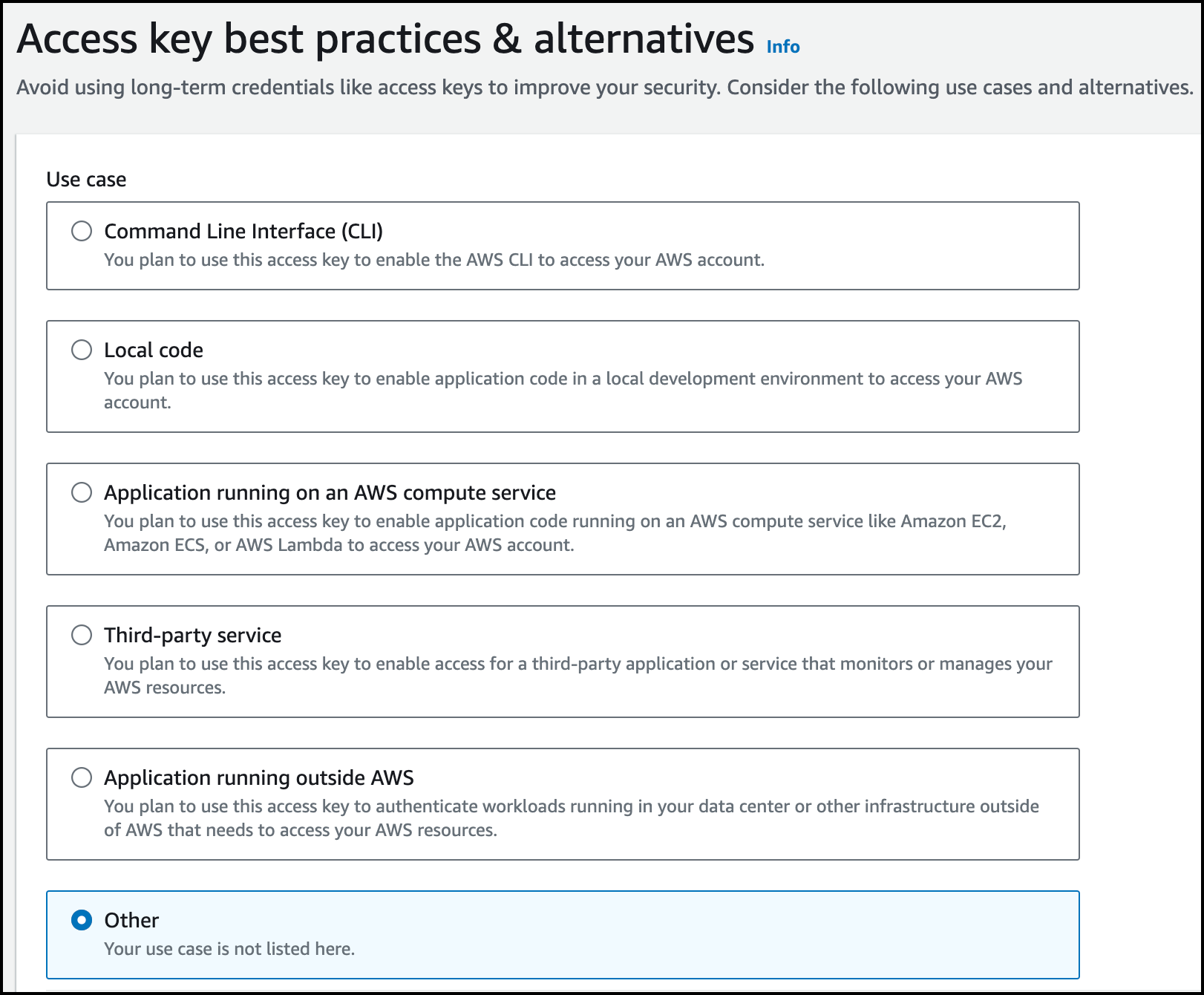
Task: Click the description mentioning Amazon EC2 and Lambda
Action: 554,521
